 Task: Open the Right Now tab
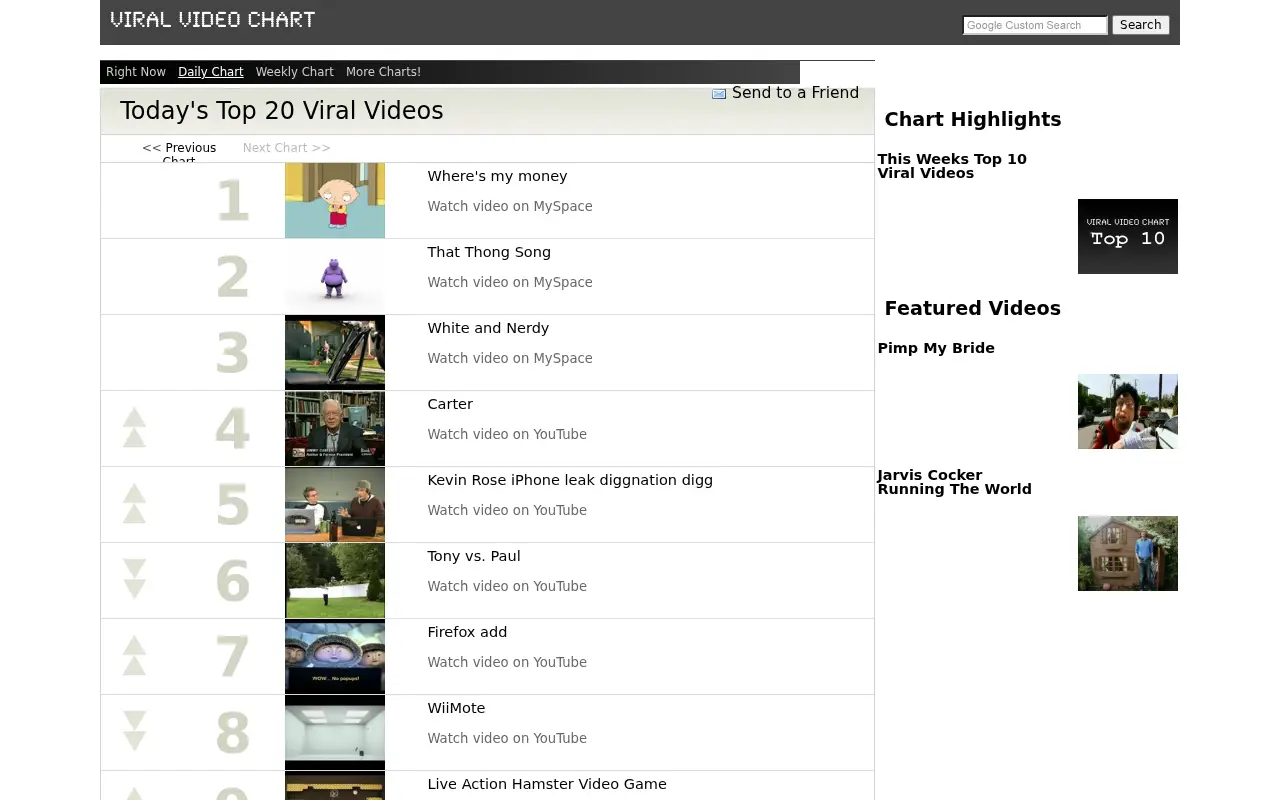136,72
